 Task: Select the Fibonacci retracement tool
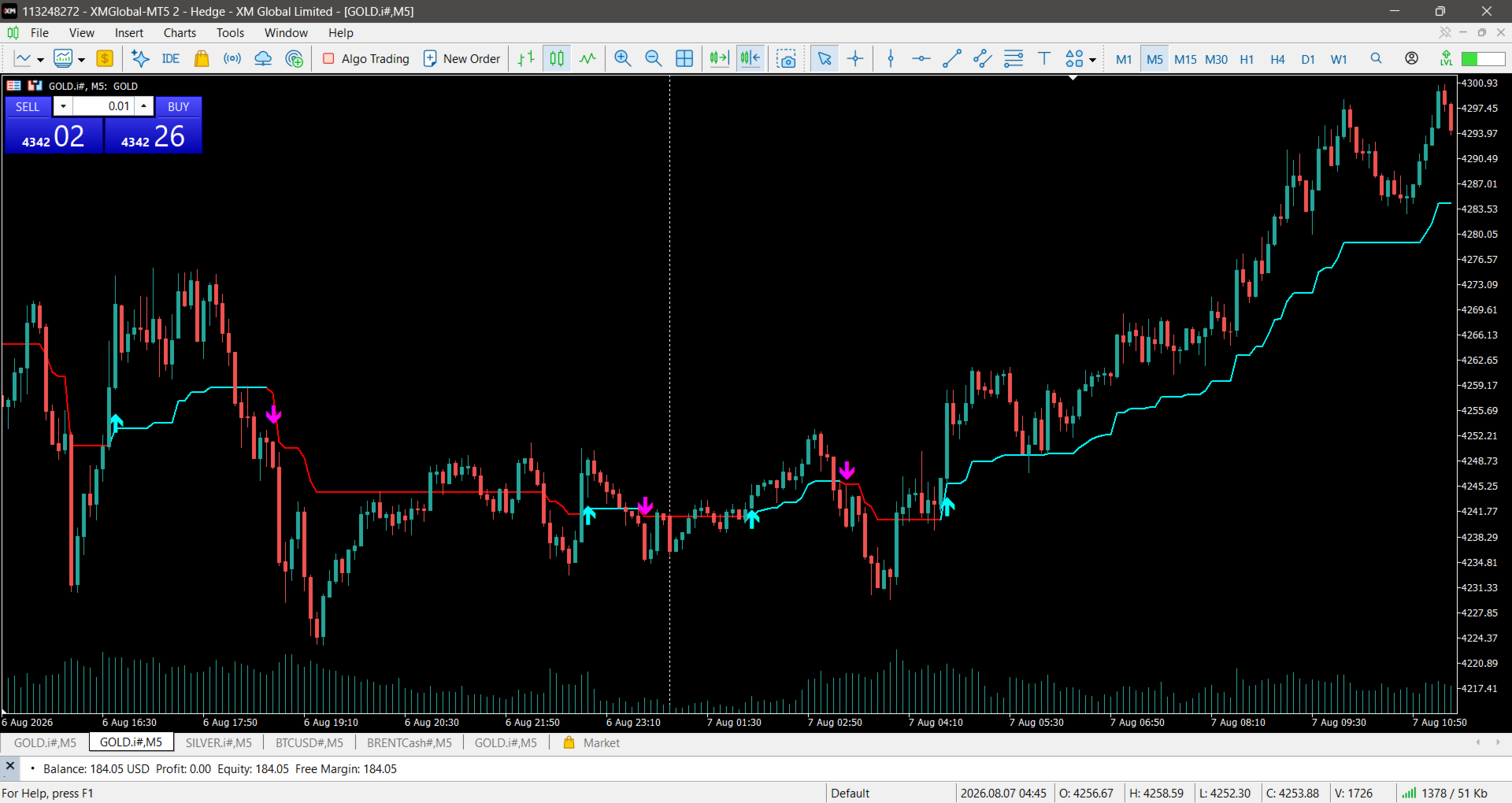1014,58
